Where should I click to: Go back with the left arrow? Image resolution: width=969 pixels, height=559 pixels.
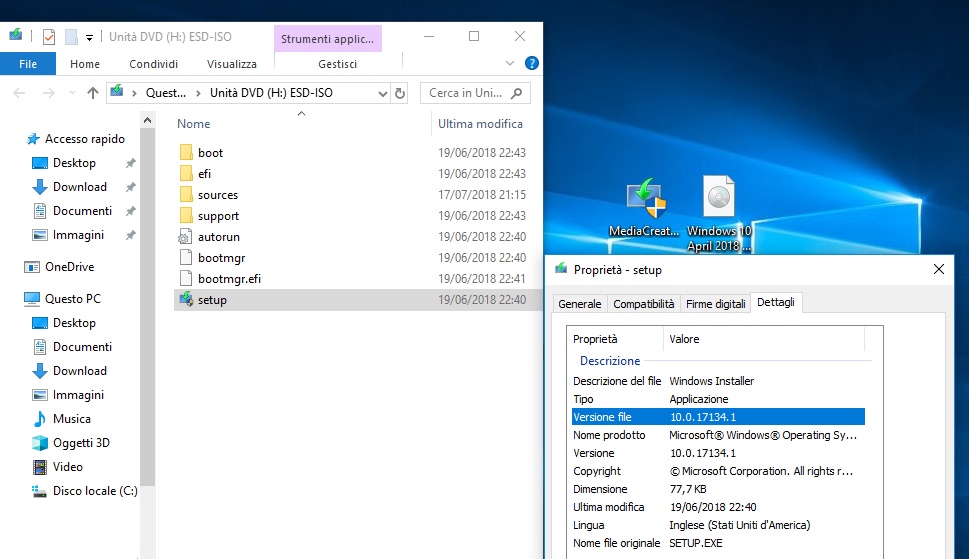19,93
